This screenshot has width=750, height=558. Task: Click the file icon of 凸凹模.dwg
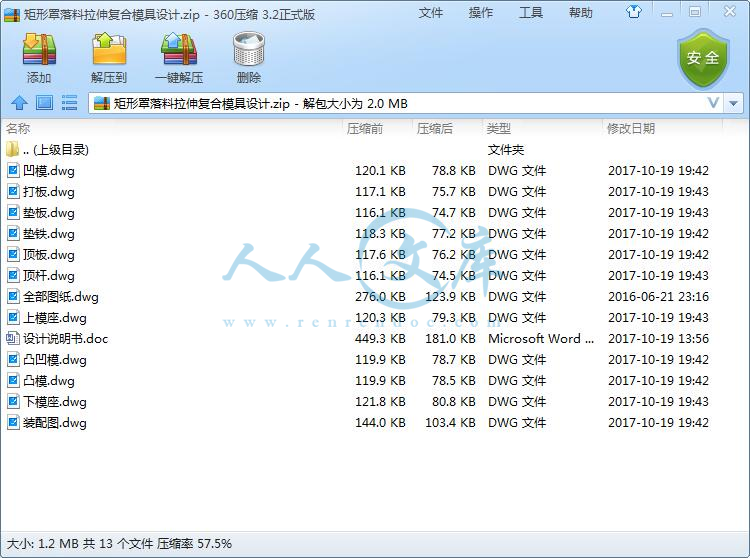click(13, 360)
